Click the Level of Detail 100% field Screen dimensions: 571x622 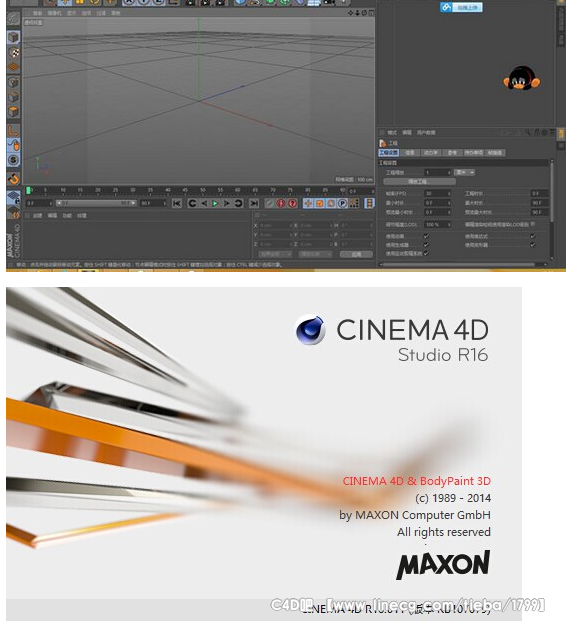coord(438,225)
